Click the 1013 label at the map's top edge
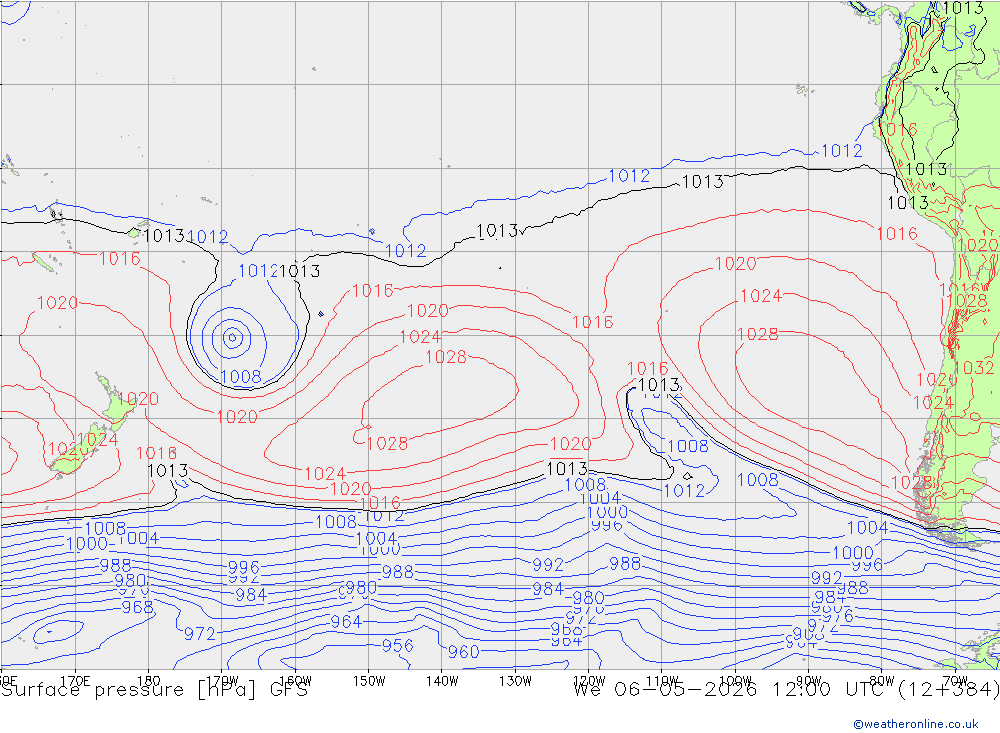 pos(962,8)
